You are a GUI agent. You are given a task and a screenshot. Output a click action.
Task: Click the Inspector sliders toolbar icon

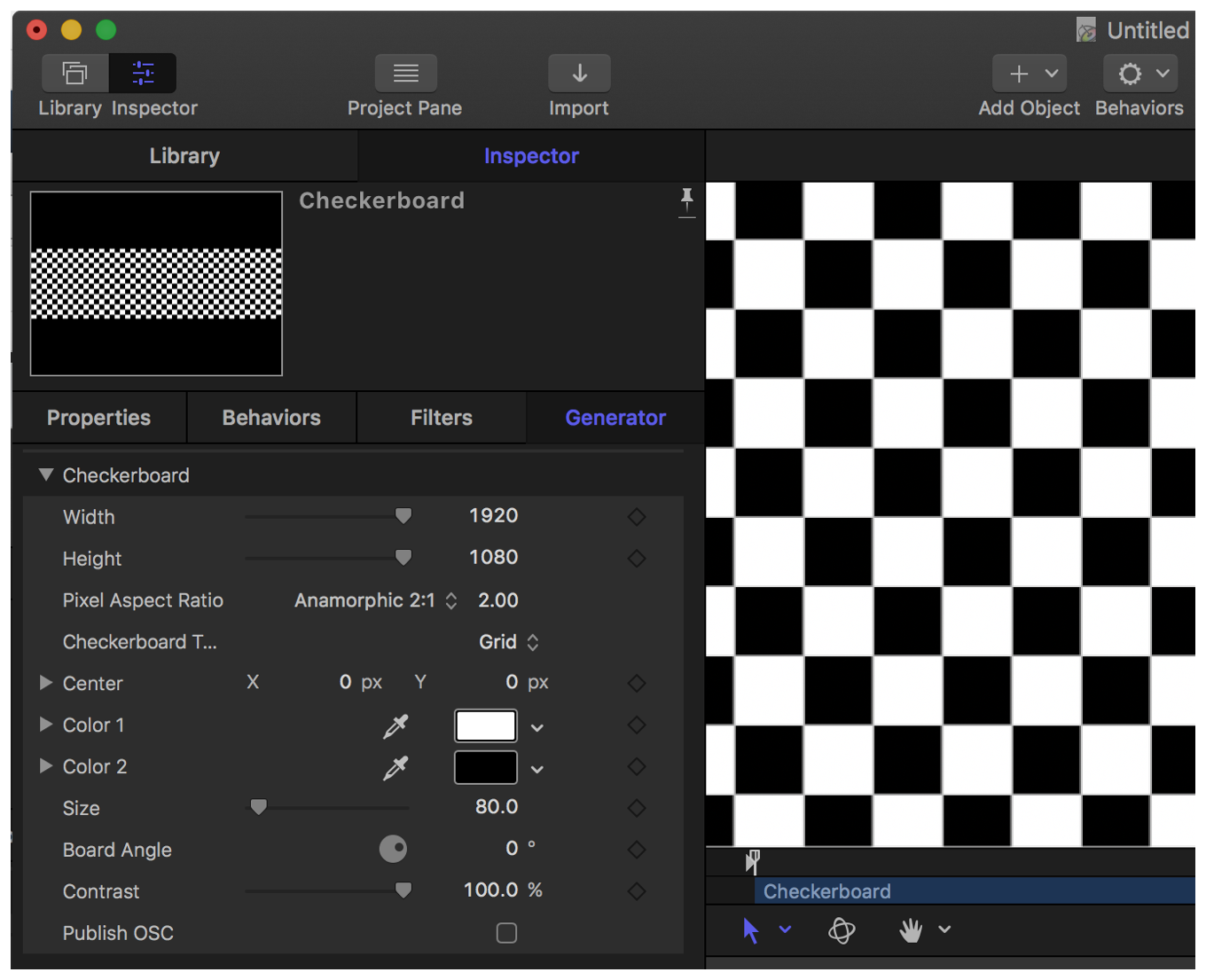coord(143,73)
